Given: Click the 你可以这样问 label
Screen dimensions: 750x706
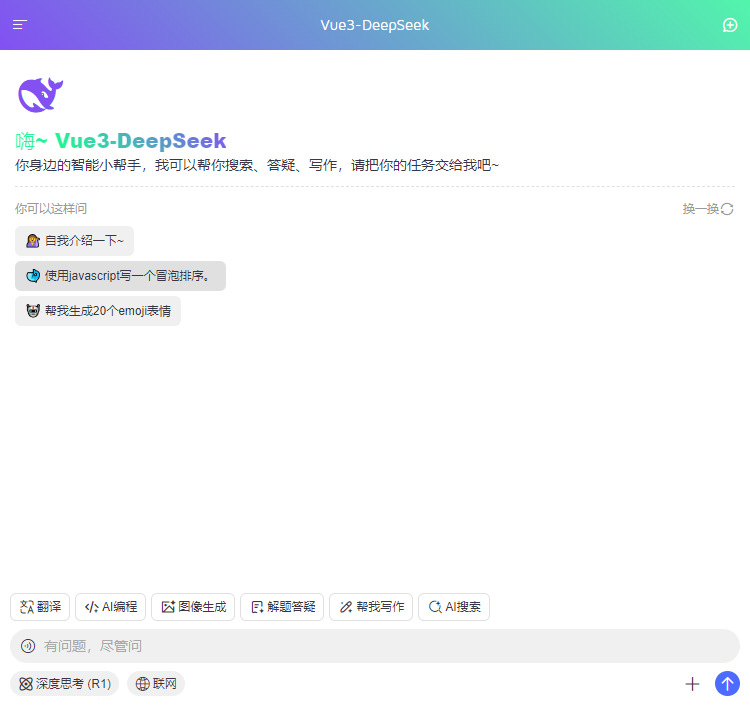Looking at the screenshot, I should coord(51,209).
